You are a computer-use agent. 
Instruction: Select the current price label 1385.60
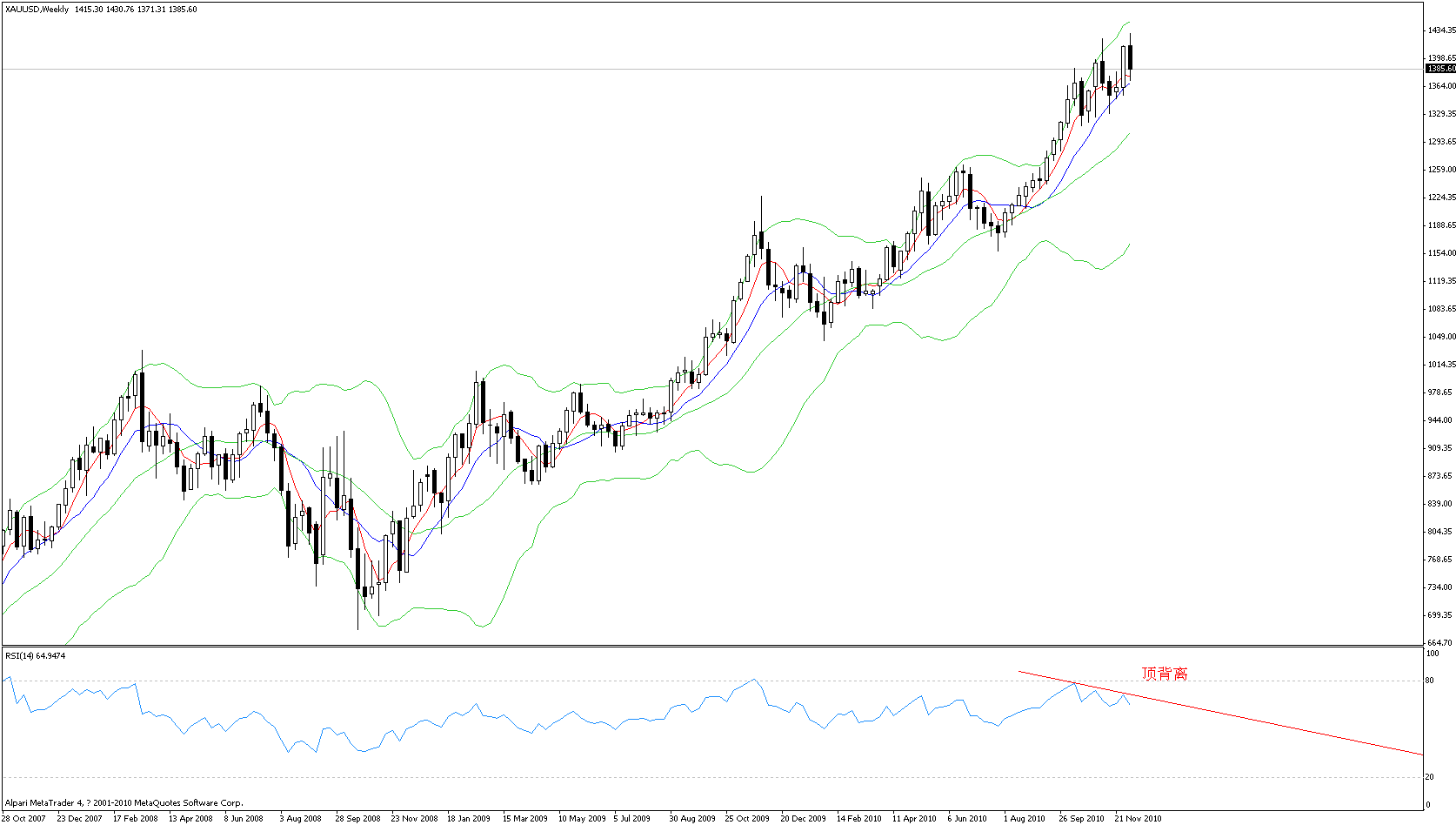[1440, 69]
